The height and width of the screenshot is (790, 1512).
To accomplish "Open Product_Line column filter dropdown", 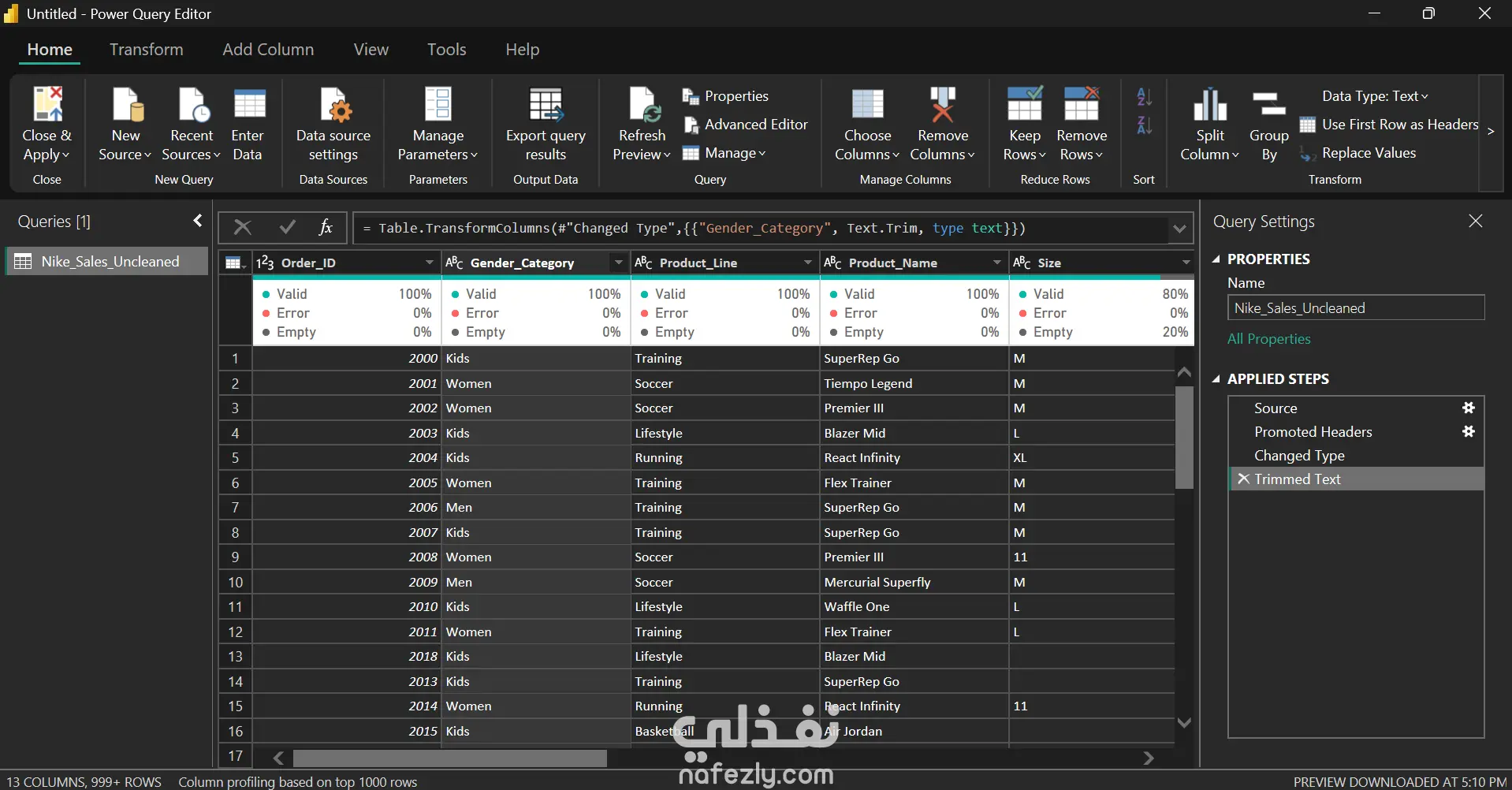I will tap(808, 263).
